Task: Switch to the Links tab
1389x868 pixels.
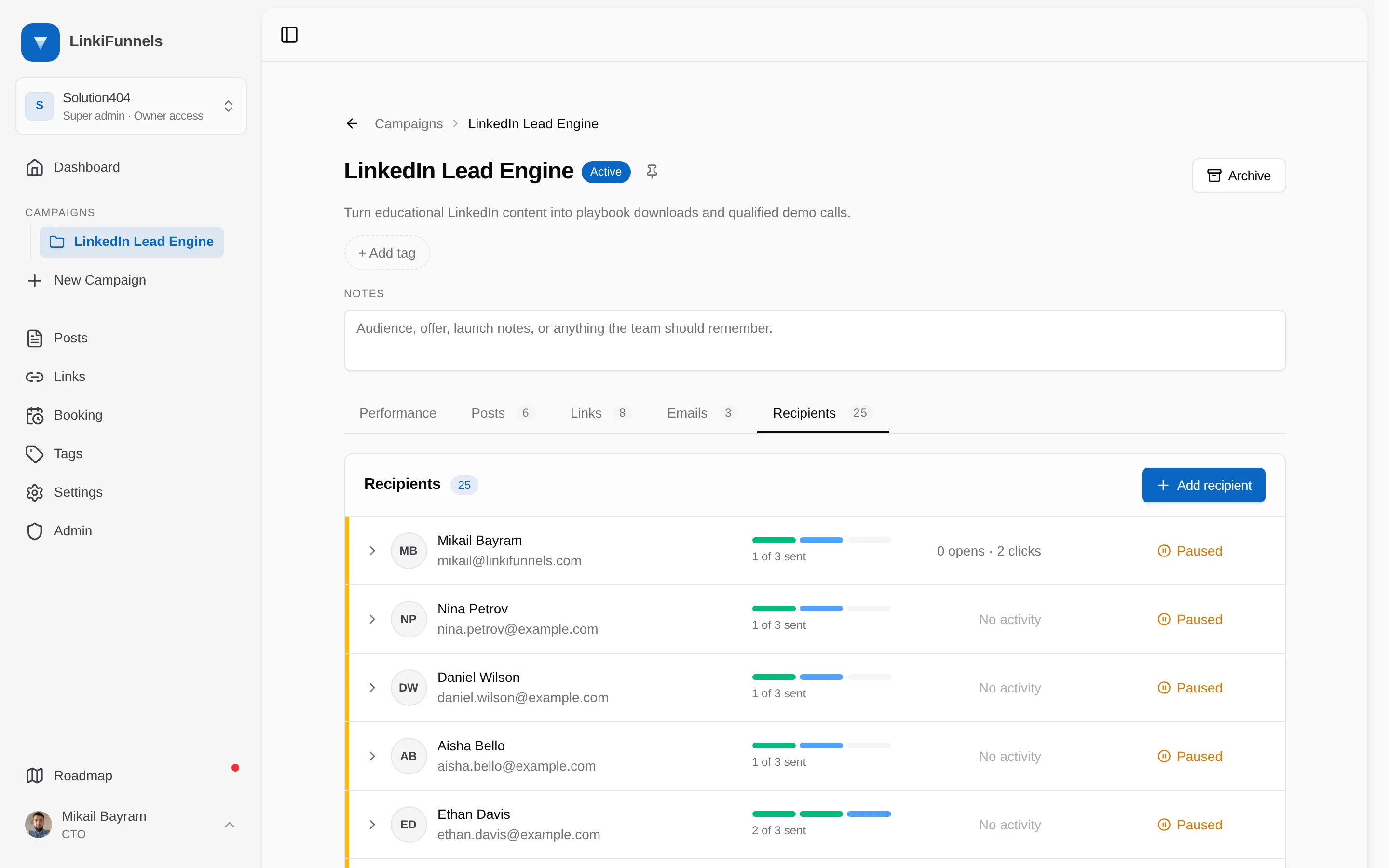Action: tap(600, 413)
